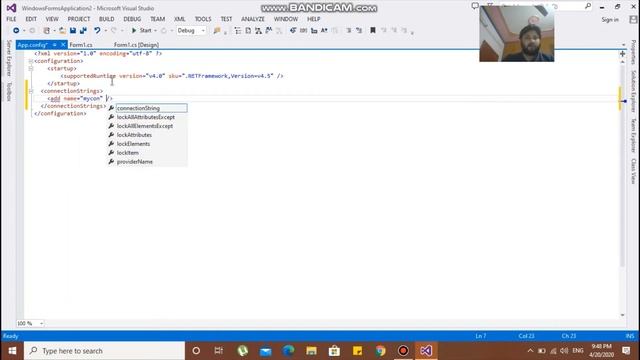640x360 pixels.
Task: Pin the App.config tab
Action: 55,45
